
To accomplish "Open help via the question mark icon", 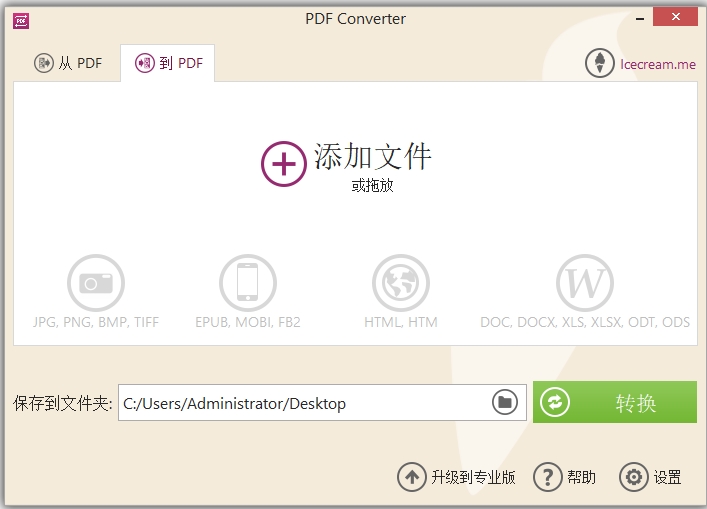I will 547,477.
